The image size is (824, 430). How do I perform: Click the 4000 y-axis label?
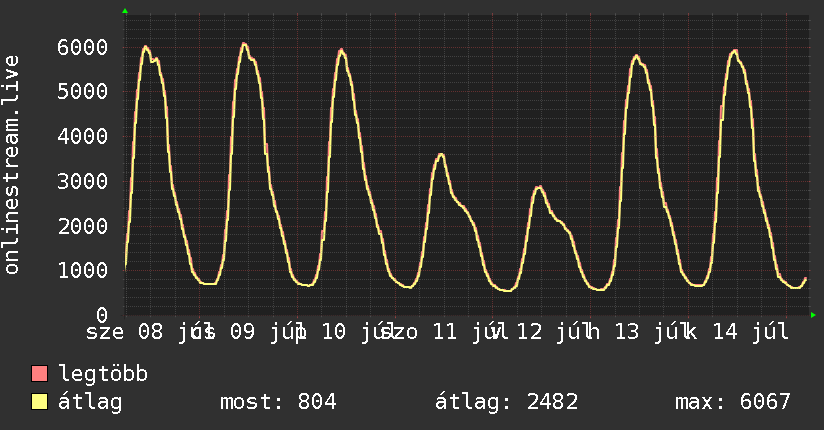pos(83,136)
